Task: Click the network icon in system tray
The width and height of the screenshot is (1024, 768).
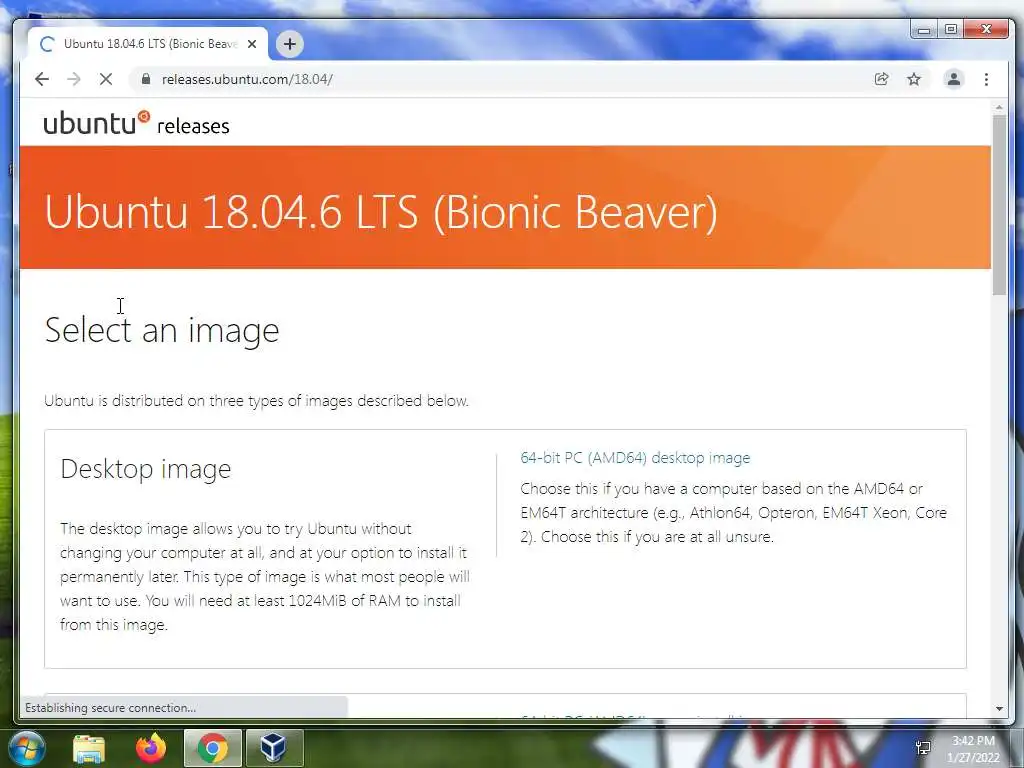Action: click(x=923, y=748)
